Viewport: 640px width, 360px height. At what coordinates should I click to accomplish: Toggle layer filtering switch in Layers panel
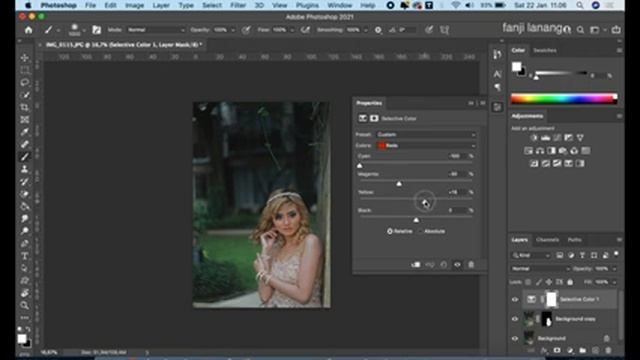[616, 254]
